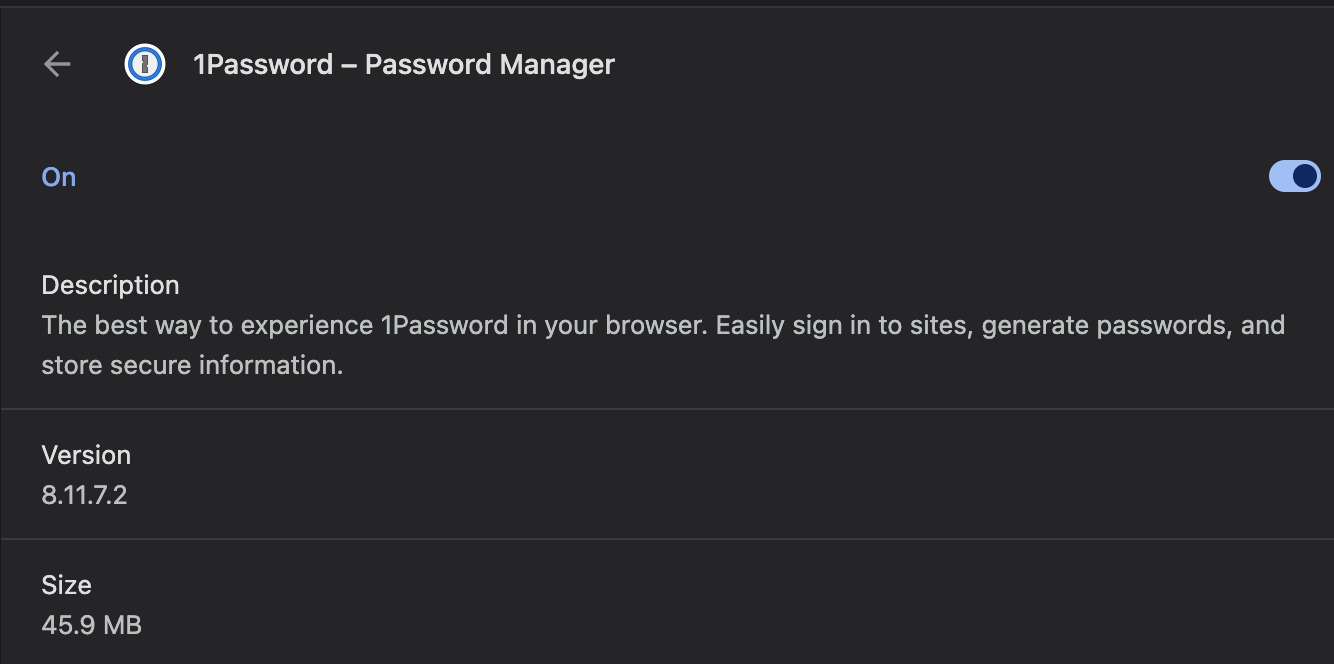Screen dimensions: 1334x664
Task: Click the Description heading
Action: [x=110, y=285]
